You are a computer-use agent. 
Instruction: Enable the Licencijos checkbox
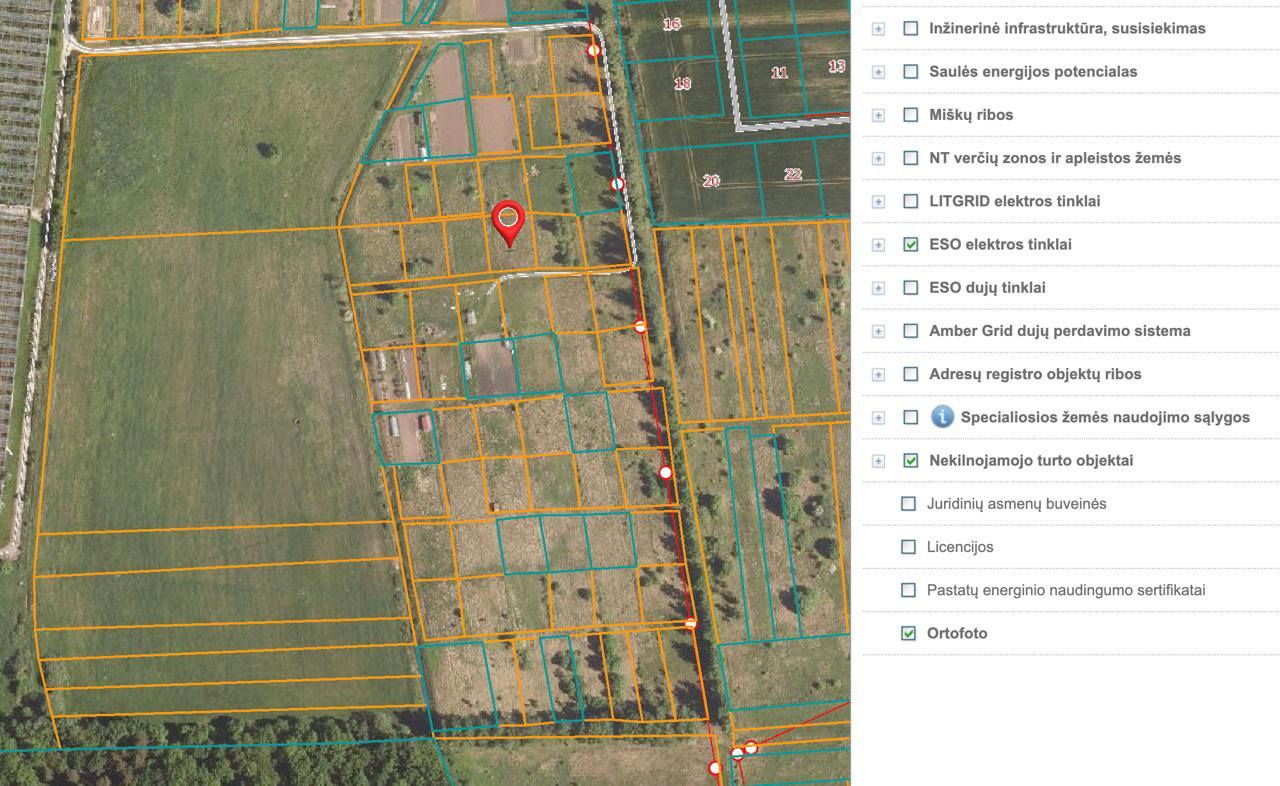coord(908,547)
